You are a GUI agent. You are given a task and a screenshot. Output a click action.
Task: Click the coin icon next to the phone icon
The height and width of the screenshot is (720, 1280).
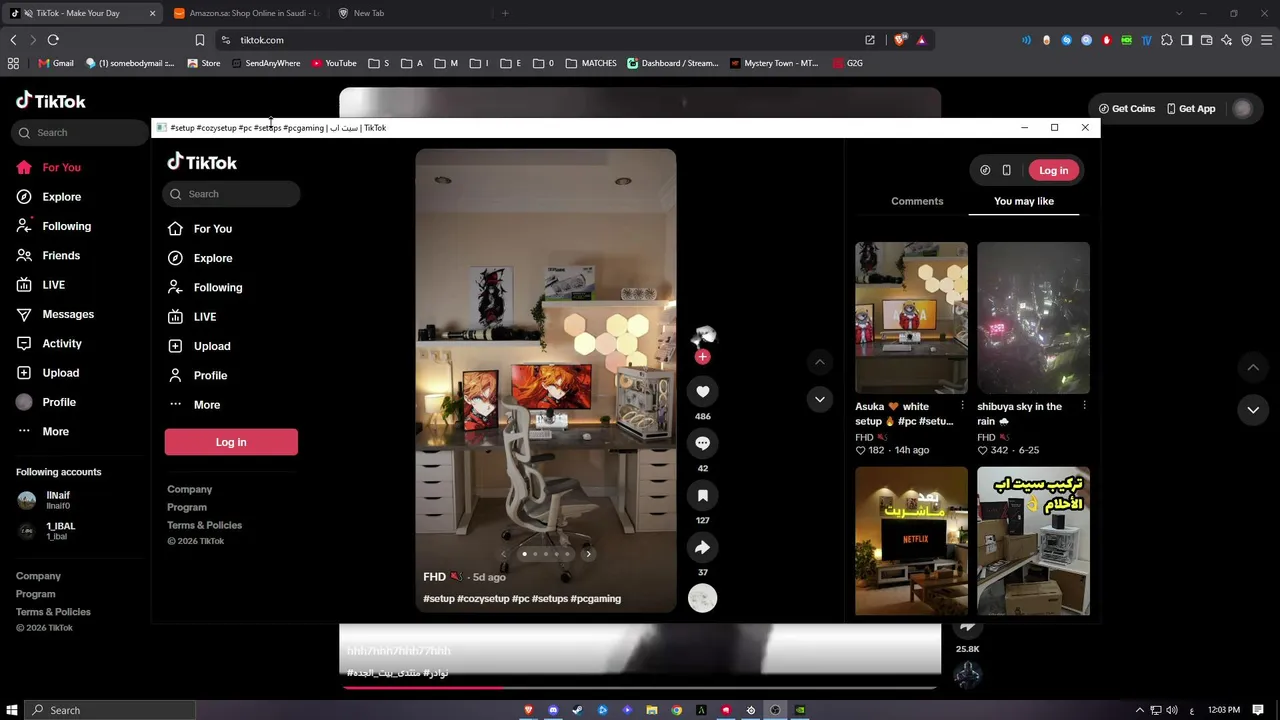pos(985,170)
